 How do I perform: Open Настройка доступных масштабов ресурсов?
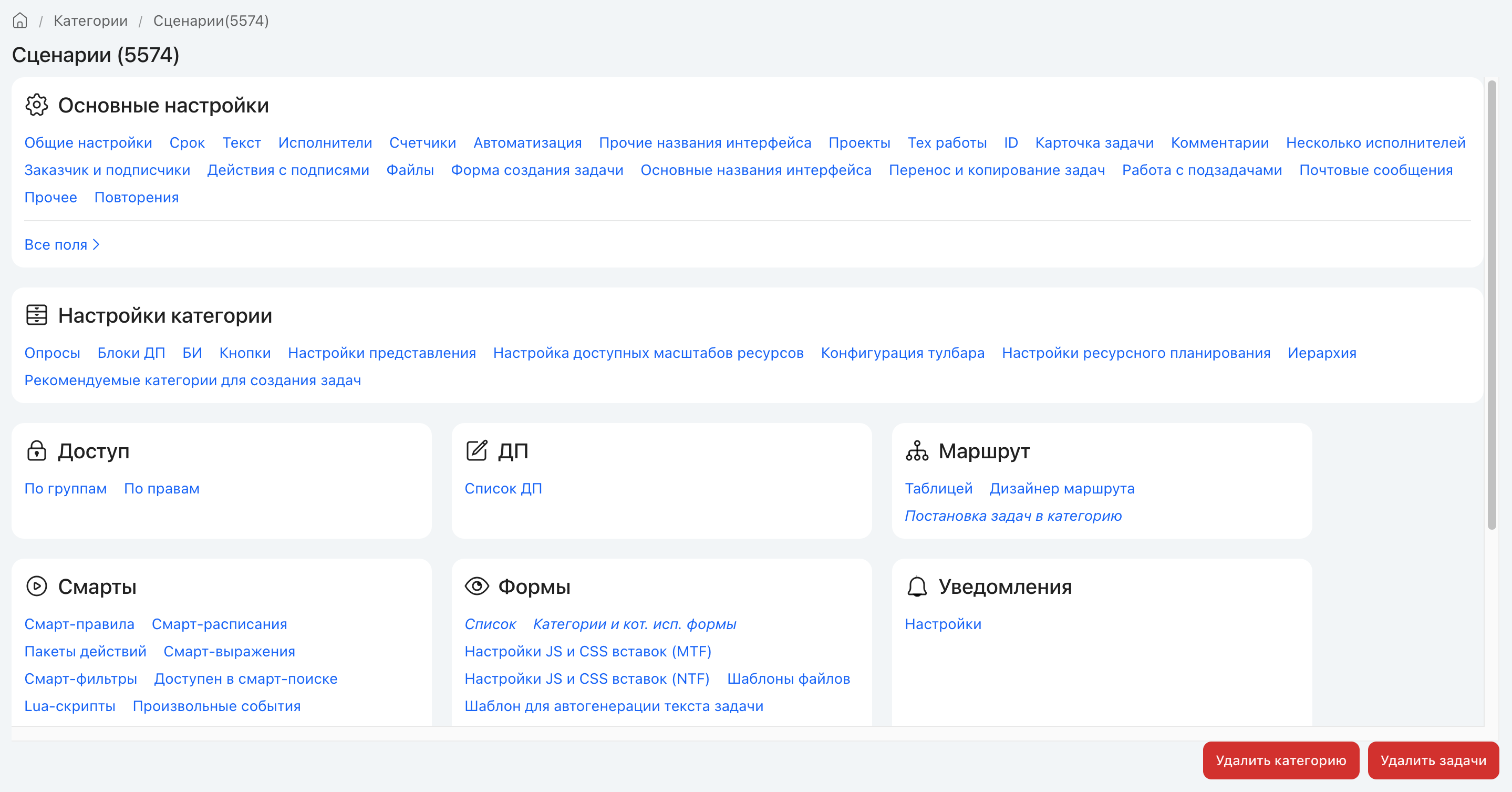648,353
